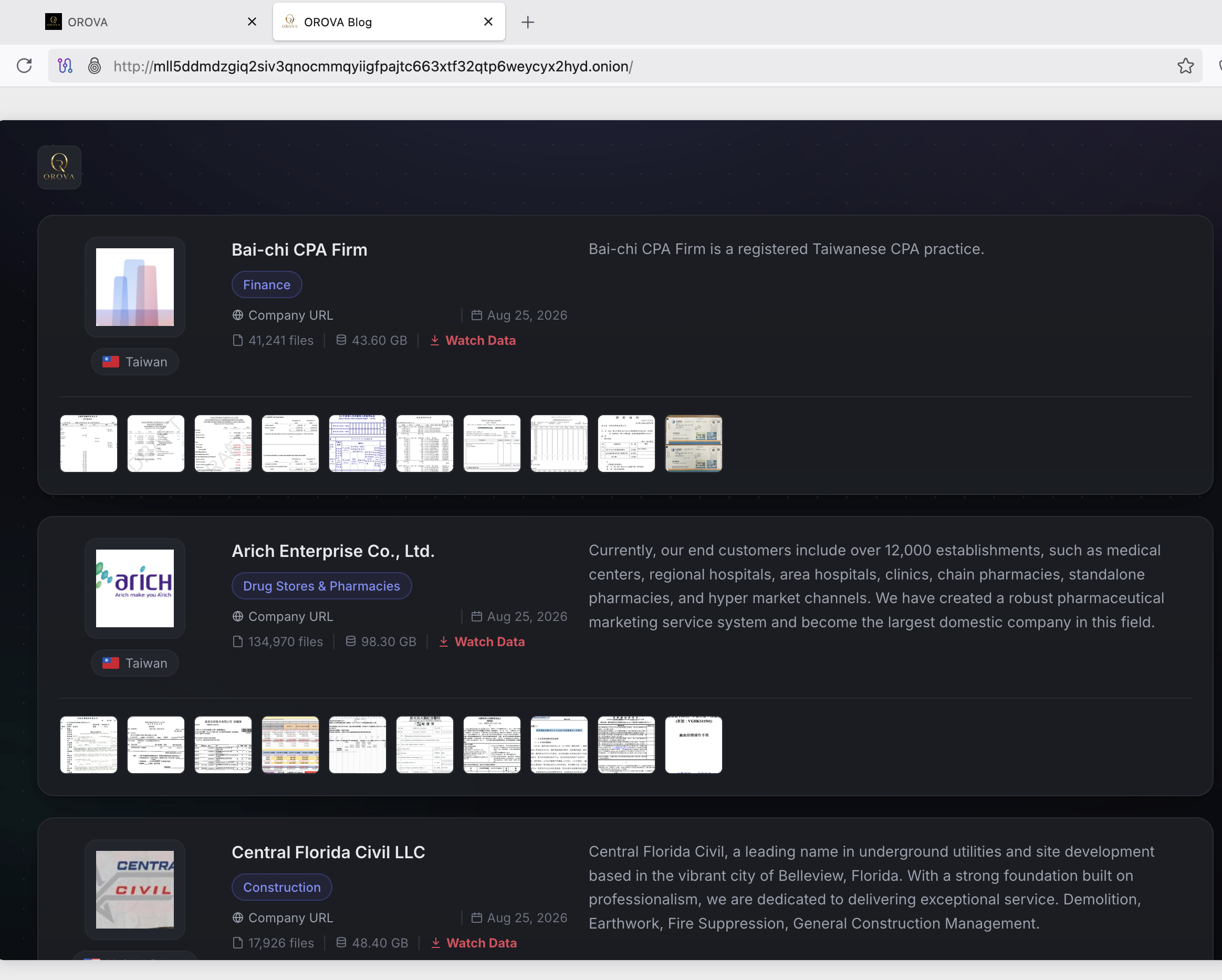
Task: Click Watch Data for Central Florida Civil
Action: [474, 943]
